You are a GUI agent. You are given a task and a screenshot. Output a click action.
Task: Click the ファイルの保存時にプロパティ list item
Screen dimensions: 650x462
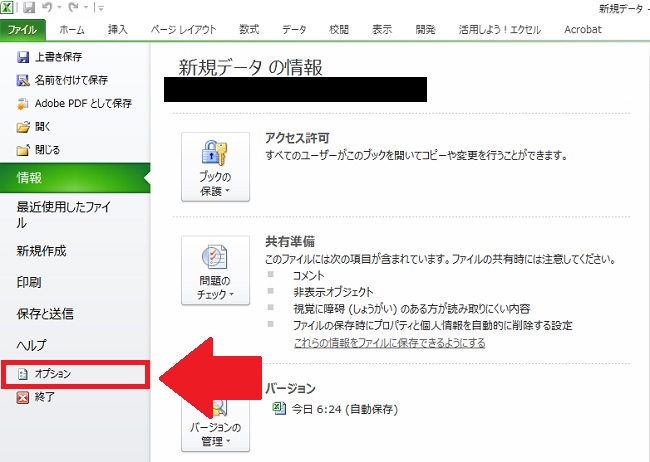click(432, 325)
